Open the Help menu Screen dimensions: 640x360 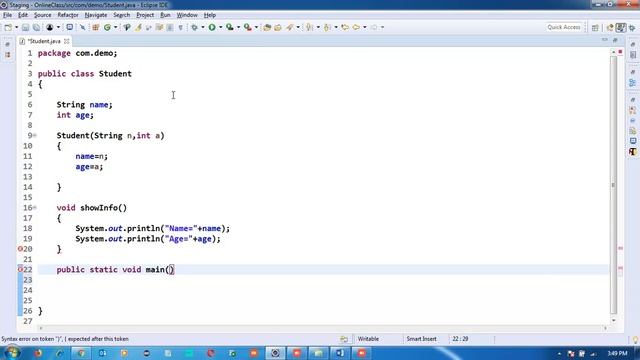pos(210,15)
